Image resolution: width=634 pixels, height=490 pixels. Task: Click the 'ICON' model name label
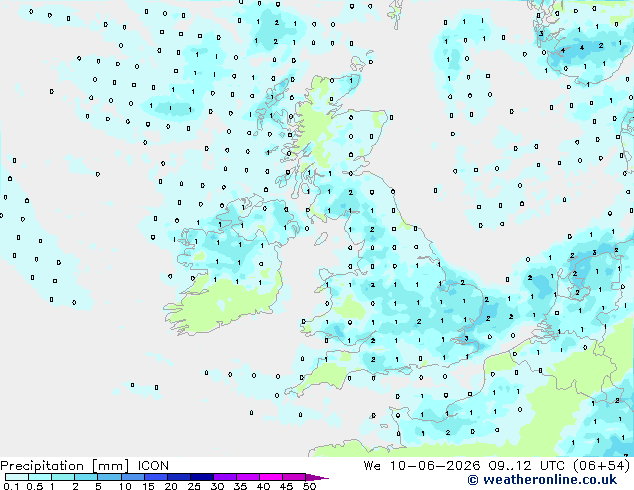coord(153,466)
